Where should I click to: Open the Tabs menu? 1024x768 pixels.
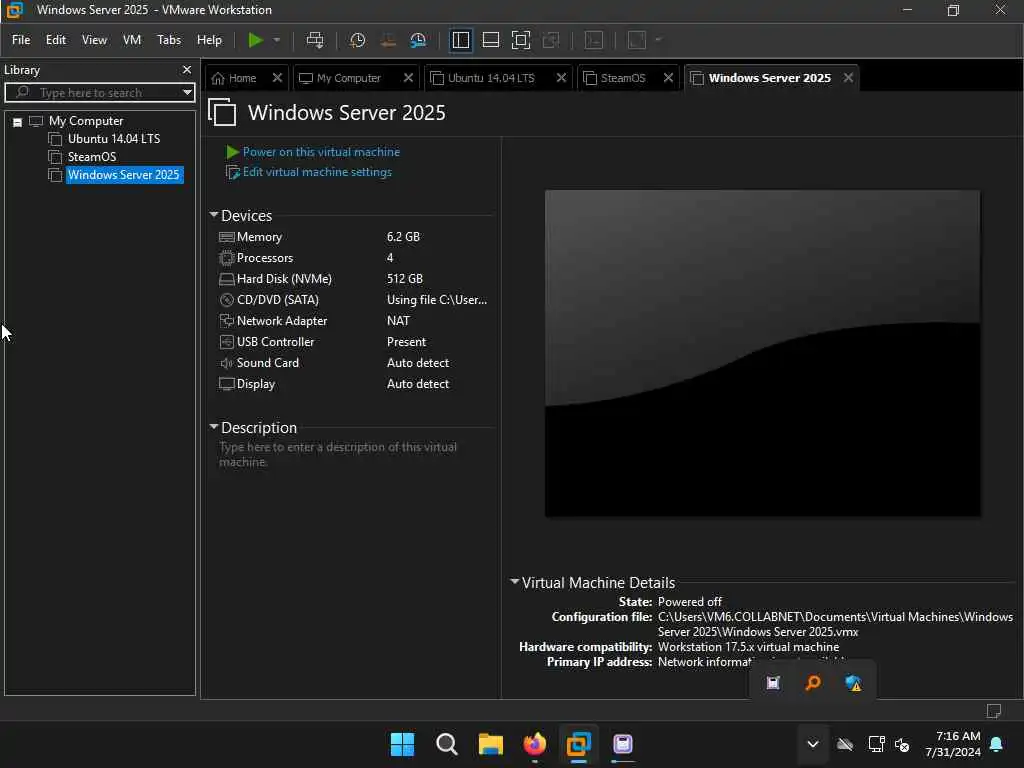pos(168,40)
